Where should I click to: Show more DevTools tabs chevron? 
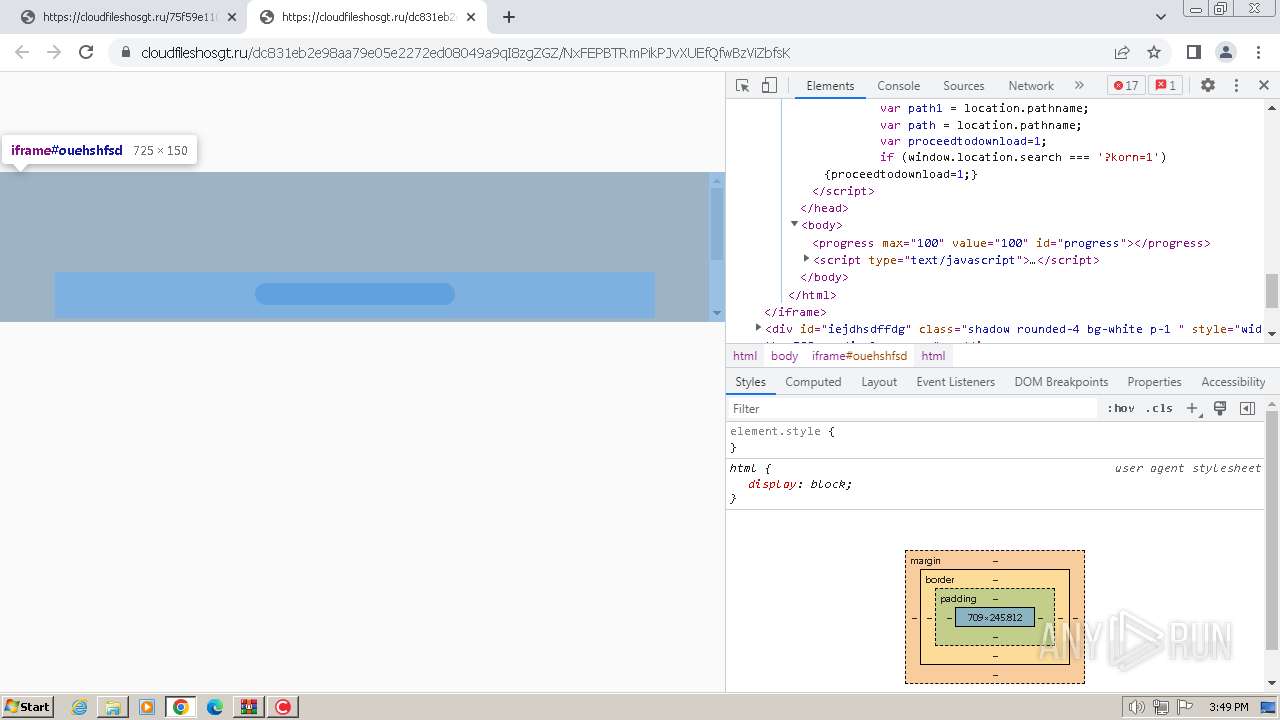point(1079,85)
